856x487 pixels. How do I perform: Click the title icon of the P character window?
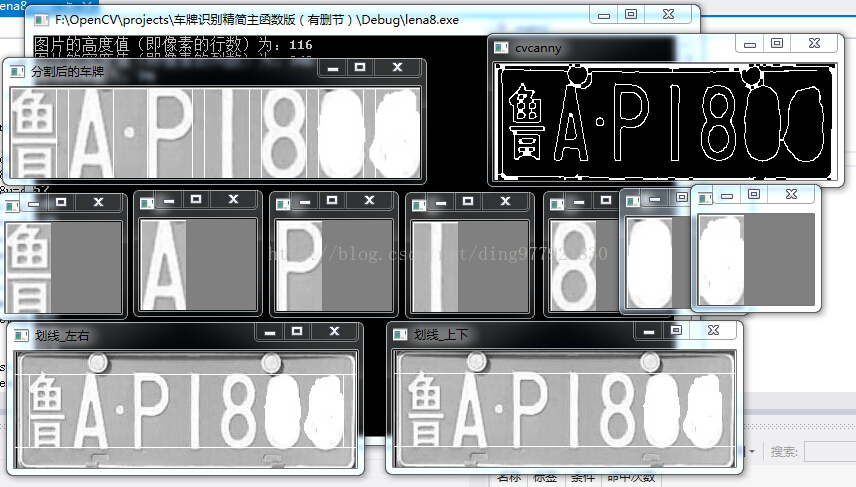tap(283, 204)
